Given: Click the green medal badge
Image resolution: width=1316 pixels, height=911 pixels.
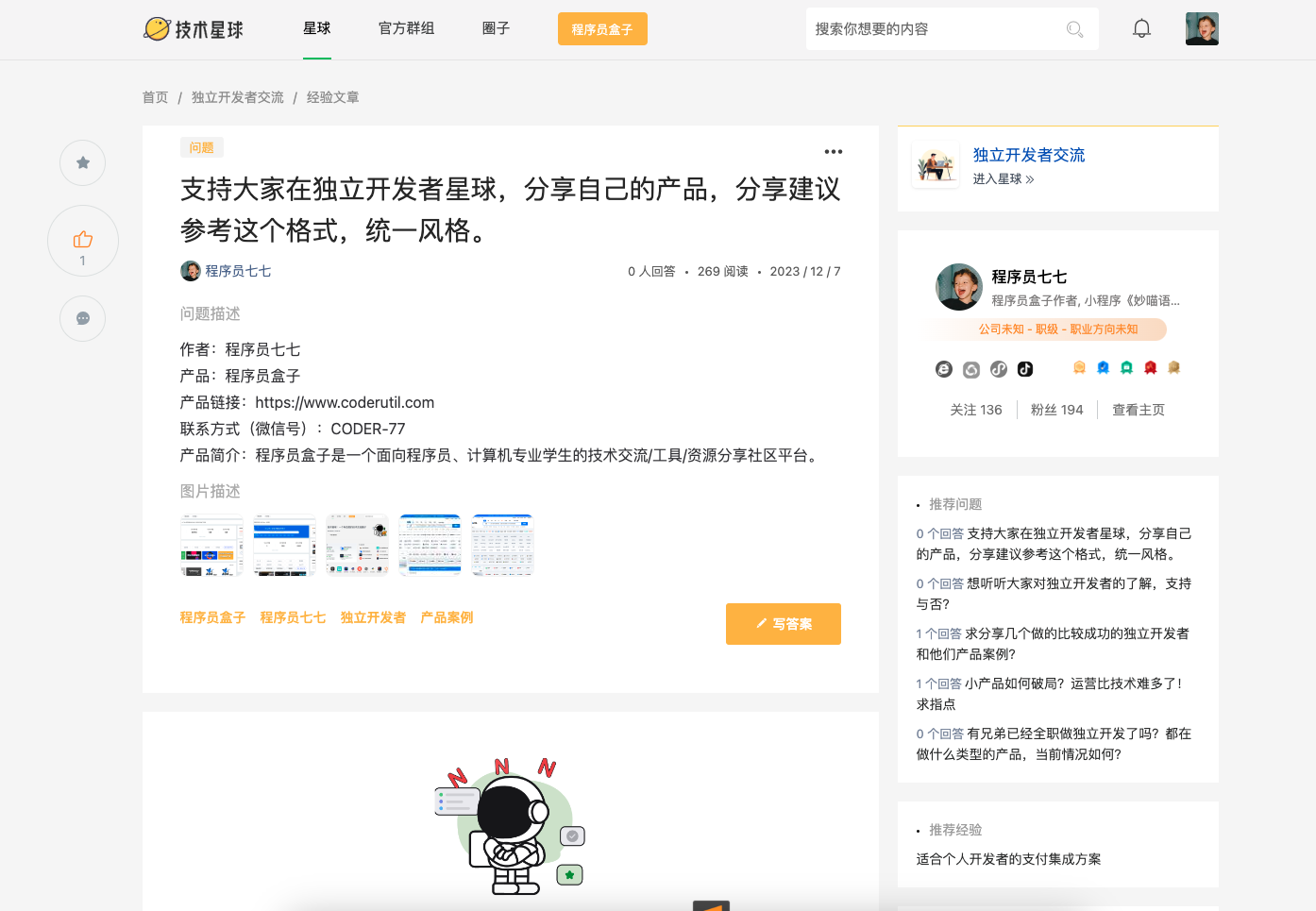Looking at the screenshot, I should point(1126,367).
